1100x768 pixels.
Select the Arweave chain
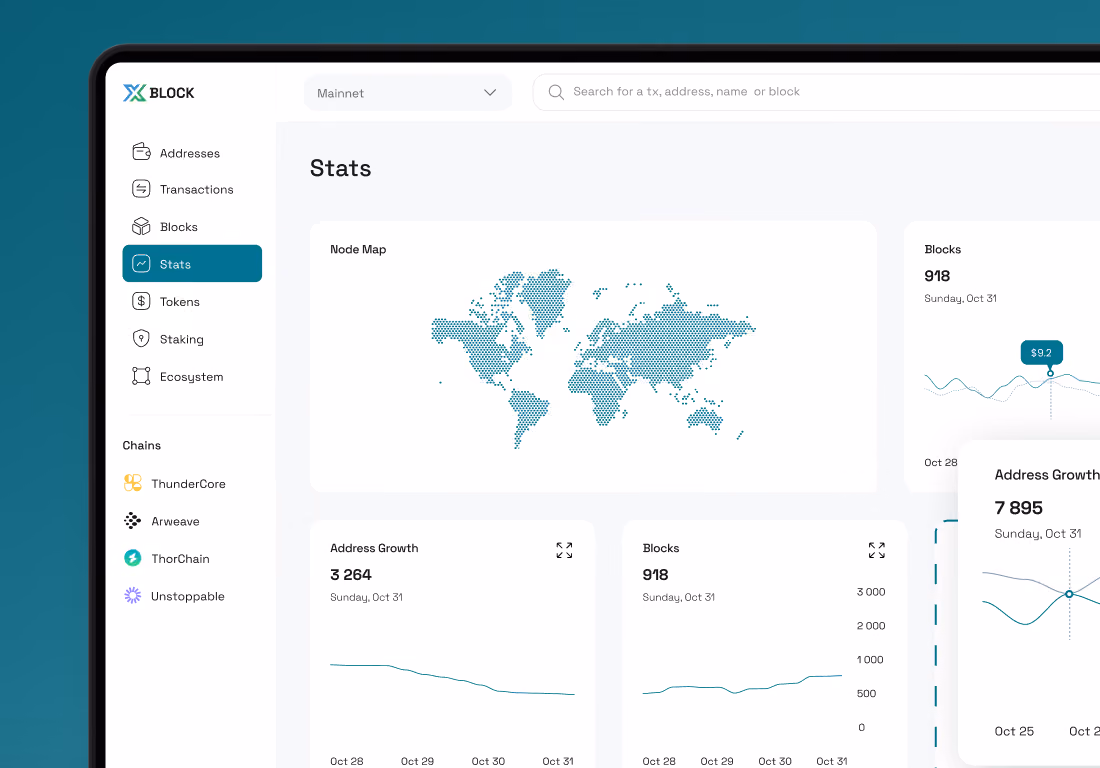coord(162,521)
